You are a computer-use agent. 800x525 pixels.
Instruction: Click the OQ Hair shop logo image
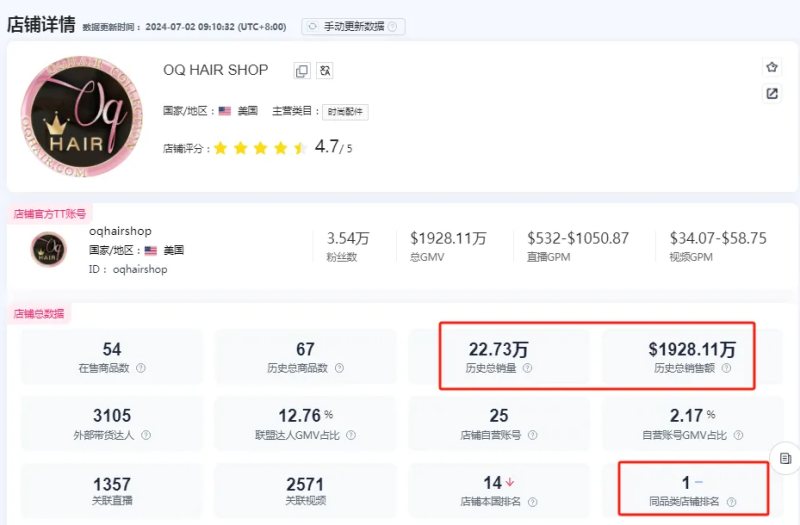(83, 117)
